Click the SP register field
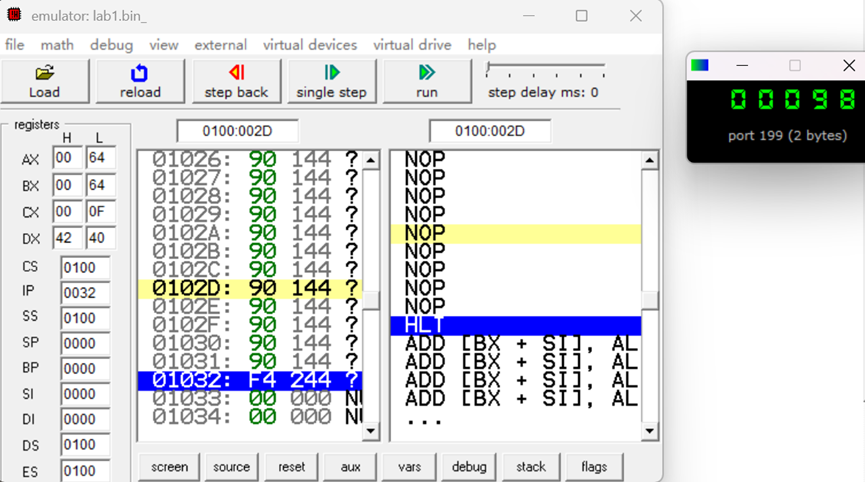Screen dimensions: 865x482 pos(85,344)
